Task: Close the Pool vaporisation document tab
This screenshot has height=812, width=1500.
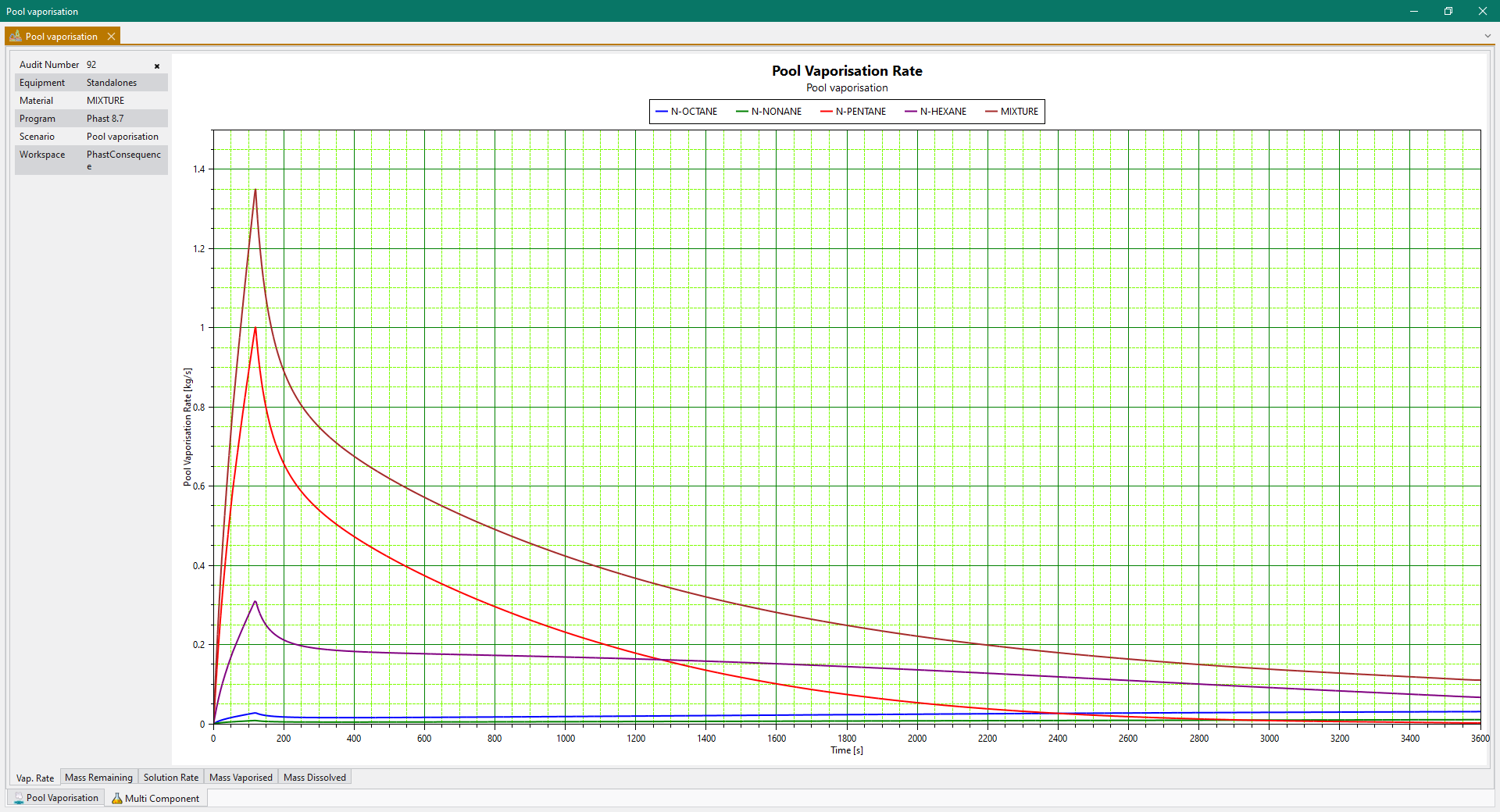Action: [111, 37]
